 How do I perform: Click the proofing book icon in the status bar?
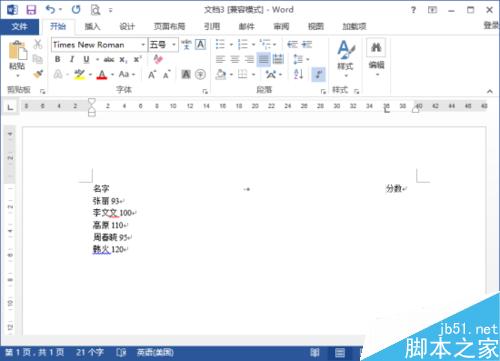click(121, 352)
